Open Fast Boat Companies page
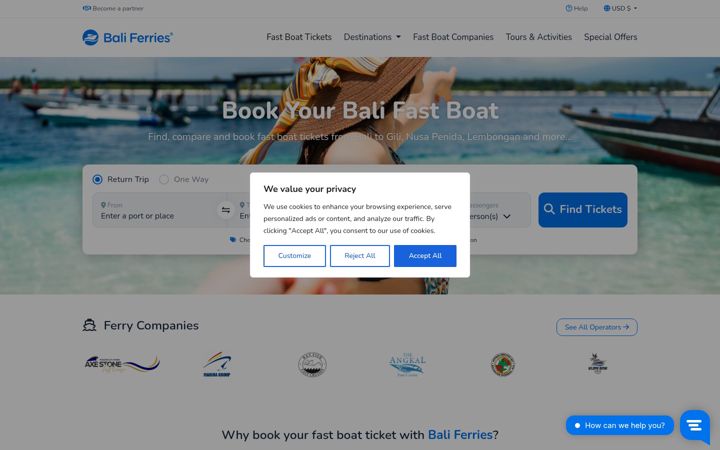 coord(453,37)
